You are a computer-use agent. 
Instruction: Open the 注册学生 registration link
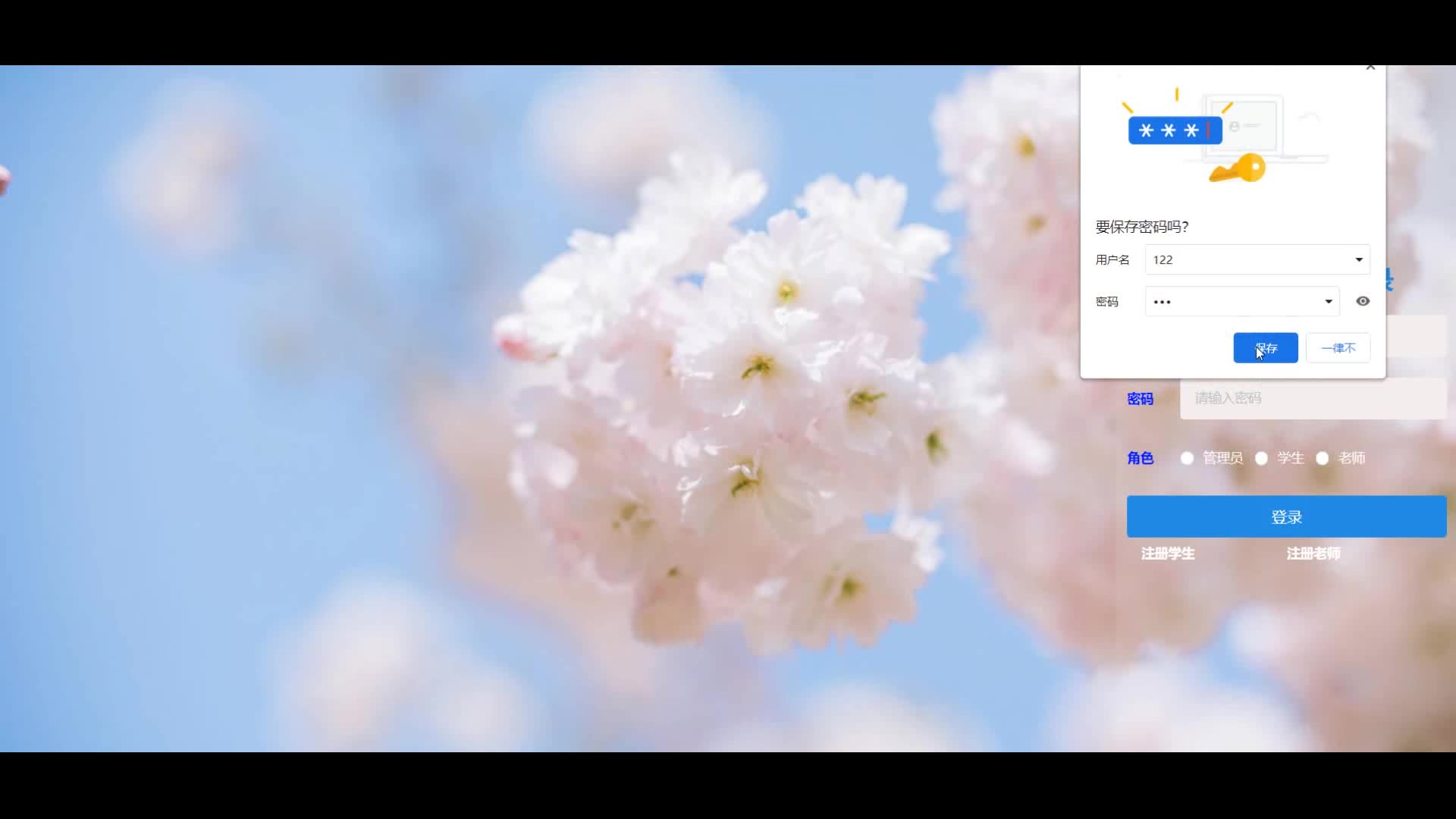pyautogui.click(x=1168, y=554)
